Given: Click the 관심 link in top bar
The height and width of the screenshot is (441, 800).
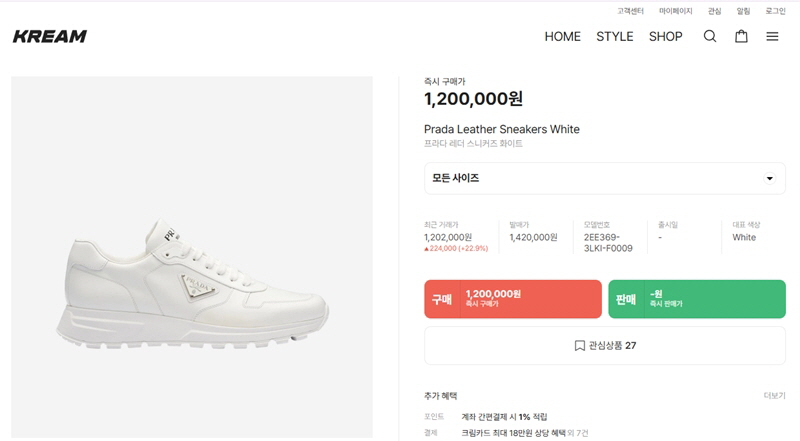Looking at the screenshot, I should 714,11.
